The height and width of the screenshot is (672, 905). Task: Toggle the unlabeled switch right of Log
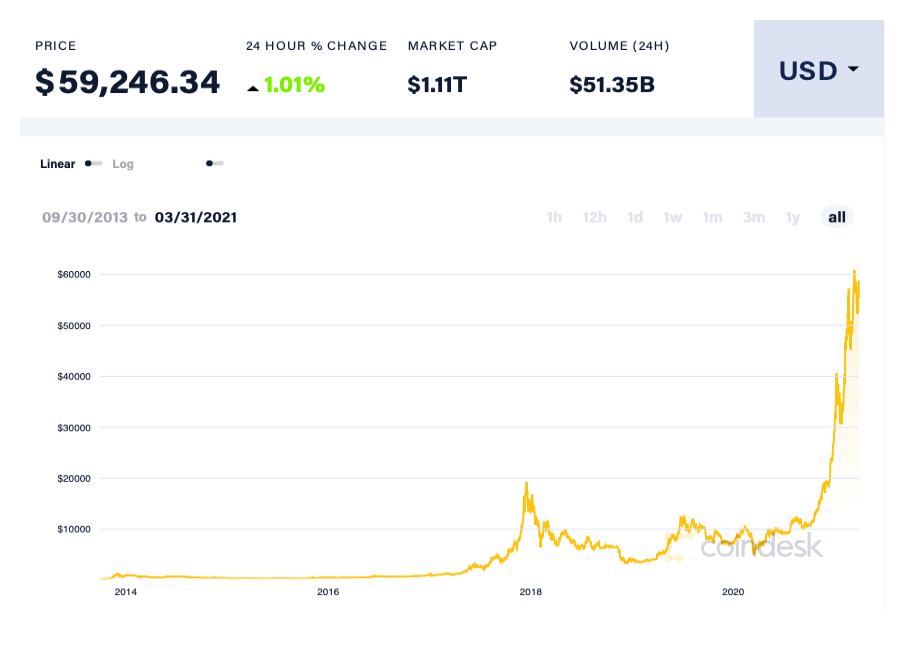215,163
